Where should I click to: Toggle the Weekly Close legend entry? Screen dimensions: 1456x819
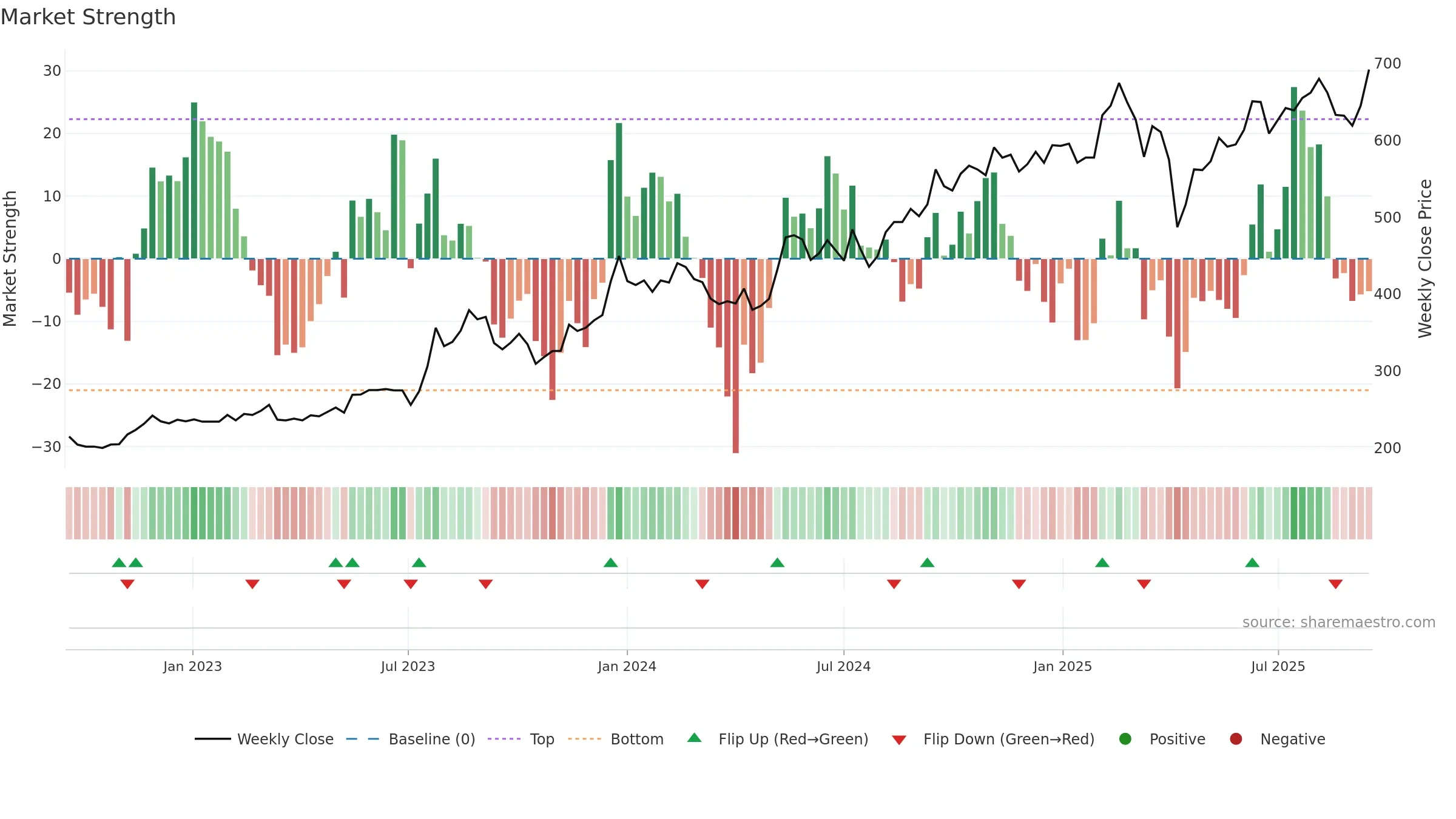tap(264, 739)
